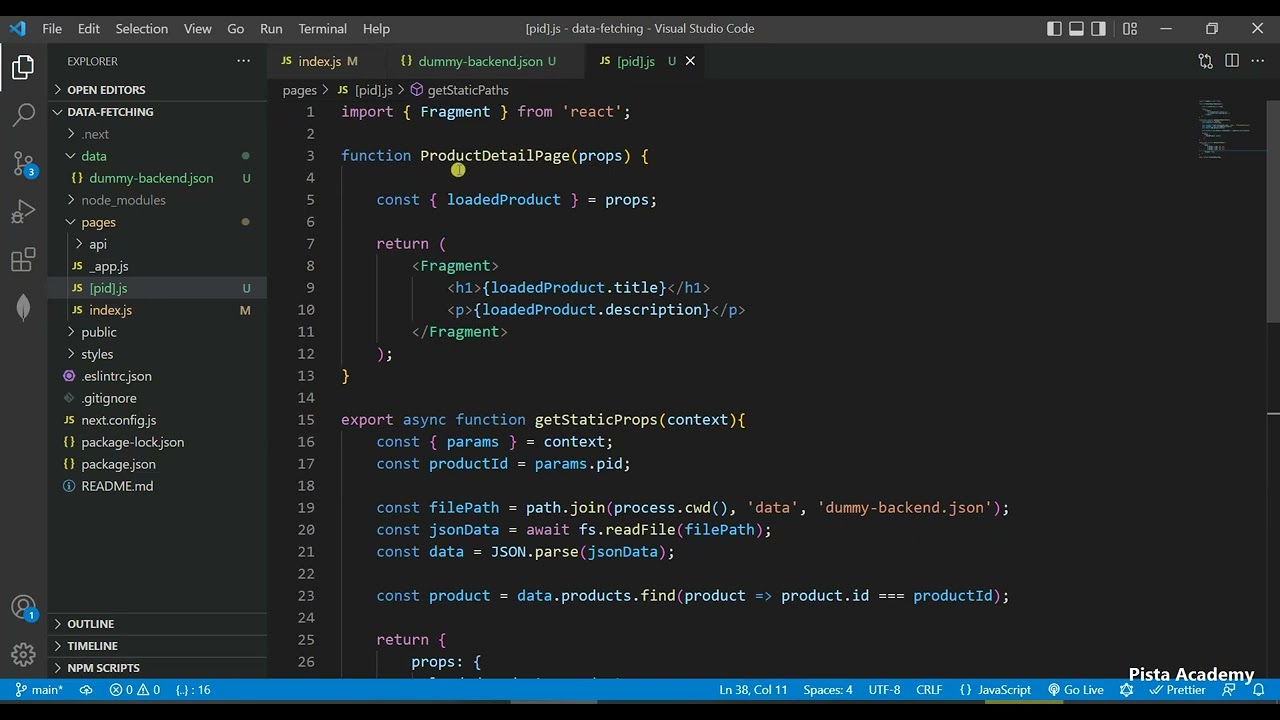This screenshot has height=720, width=1280.
Task: Expand the public folder
Action: coord(157,332)
